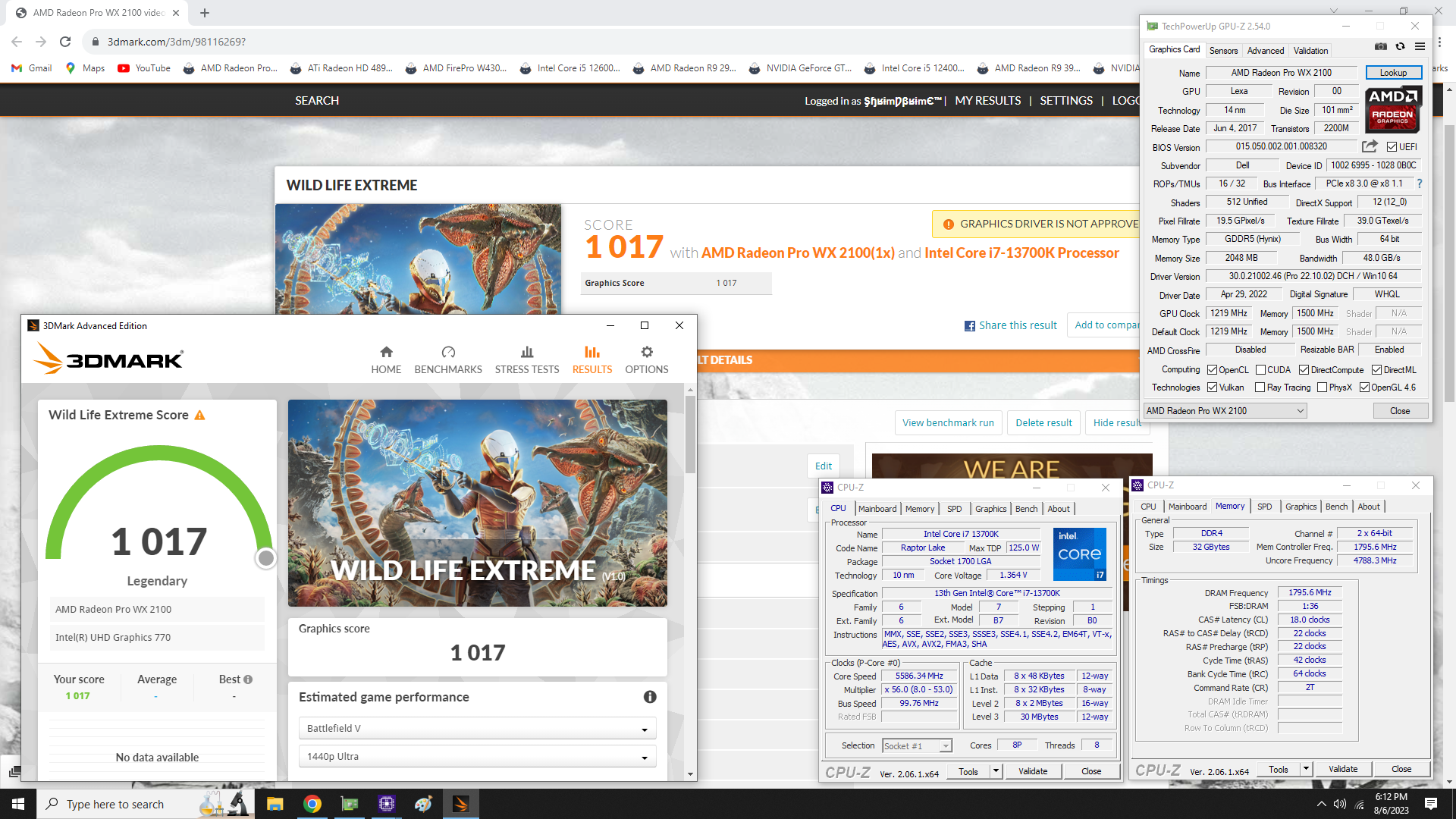Viewport: 1456px width, 819px height.
Task: Toggle the CUDA checkbox in GPU-Z
Action: point(1260,370)
